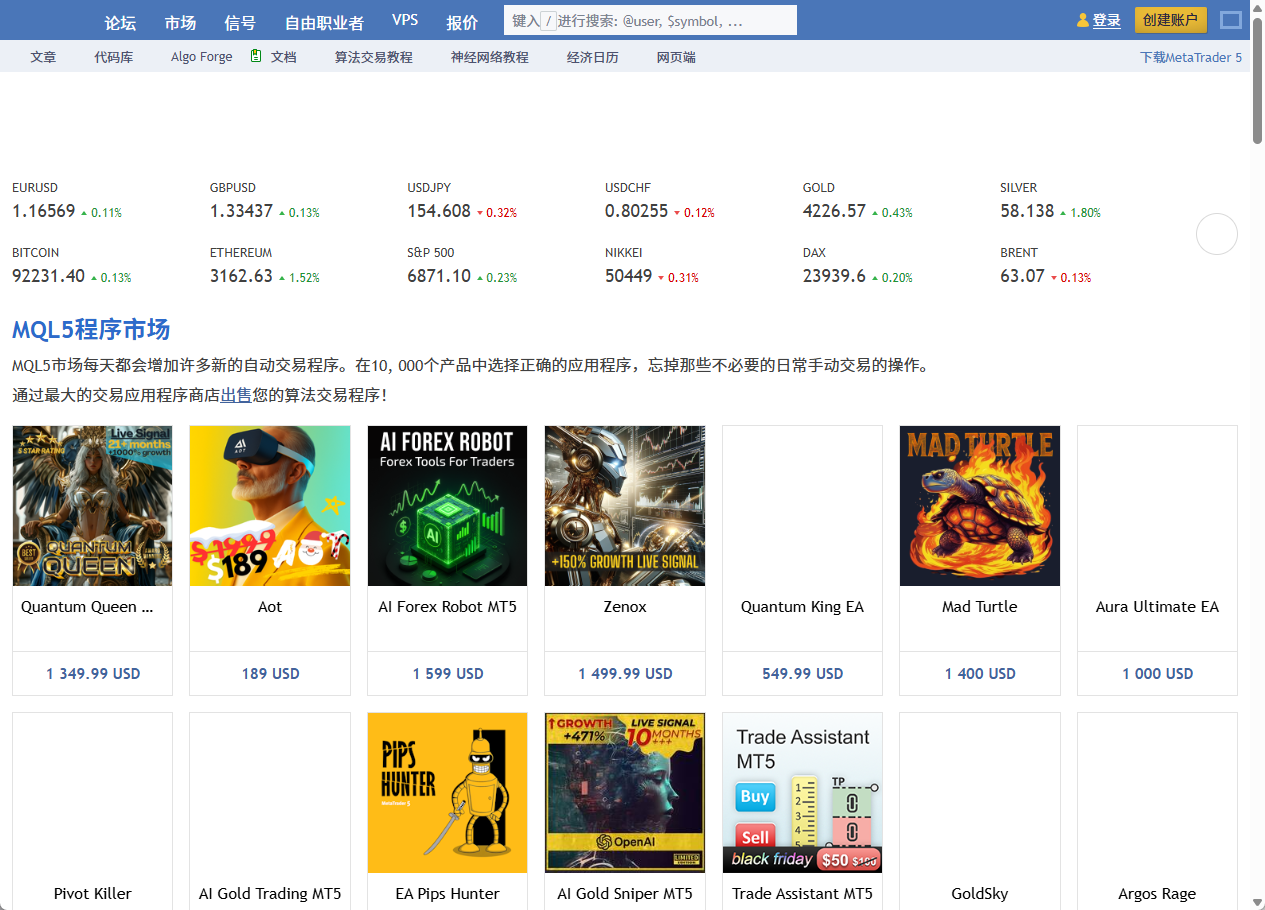Screen dimensions: 1265x910
Task: Open the 市场 menu item
Action: tap(180, 22)
